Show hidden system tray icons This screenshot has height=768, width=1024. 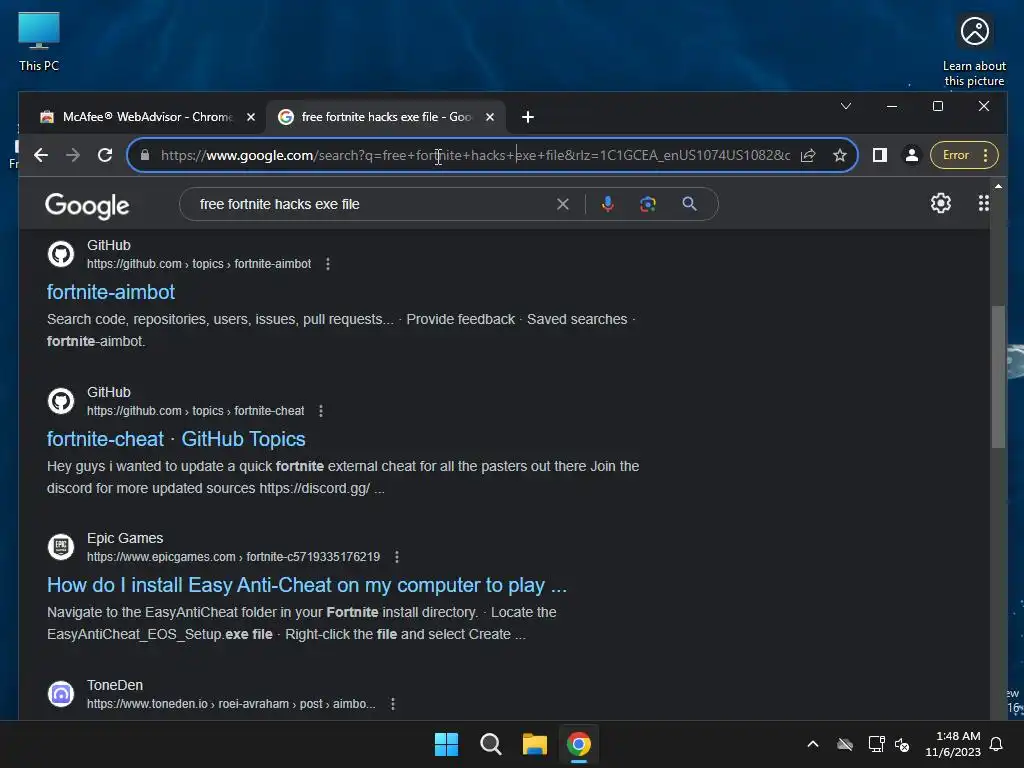[812, 744]
